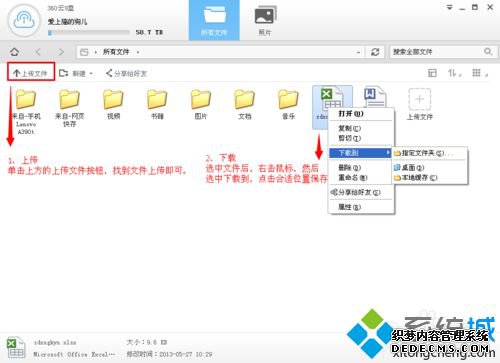Choose 桌面 in the download submenu
Viewport: 500px width, 363px height.
[x=430, y=168]
